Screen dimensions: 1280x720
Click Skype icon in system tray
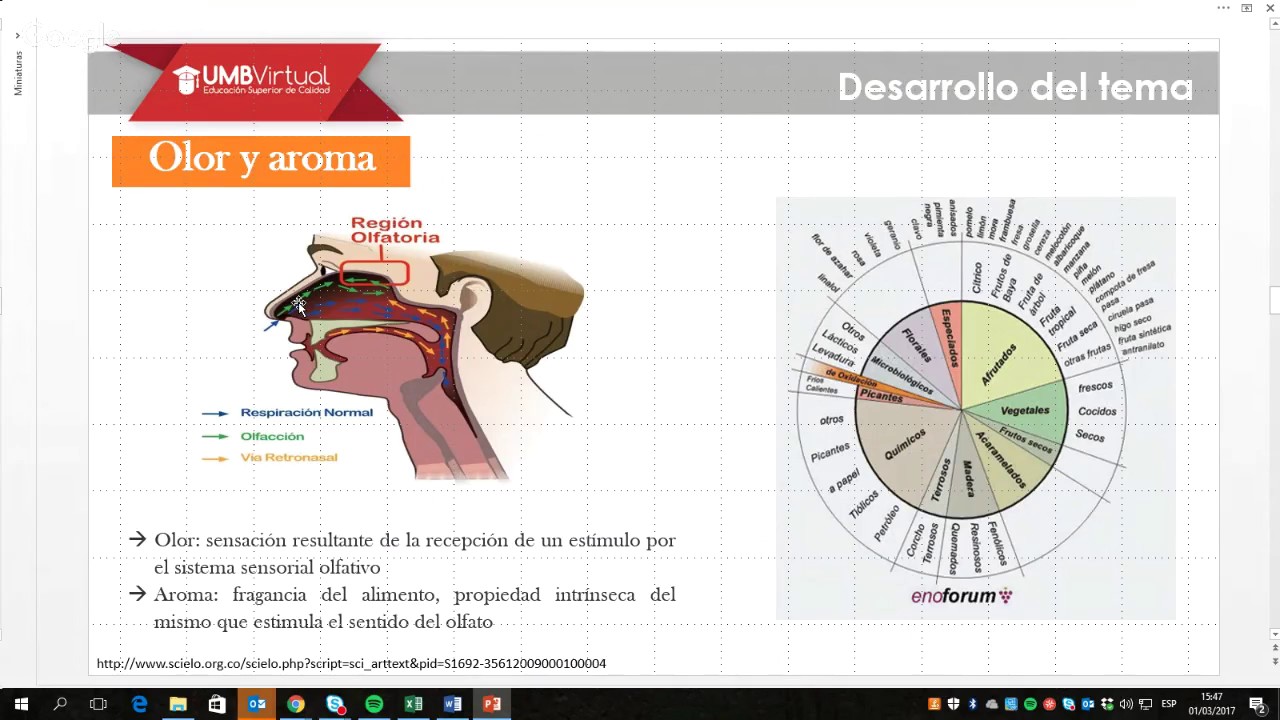[1068, 704]
